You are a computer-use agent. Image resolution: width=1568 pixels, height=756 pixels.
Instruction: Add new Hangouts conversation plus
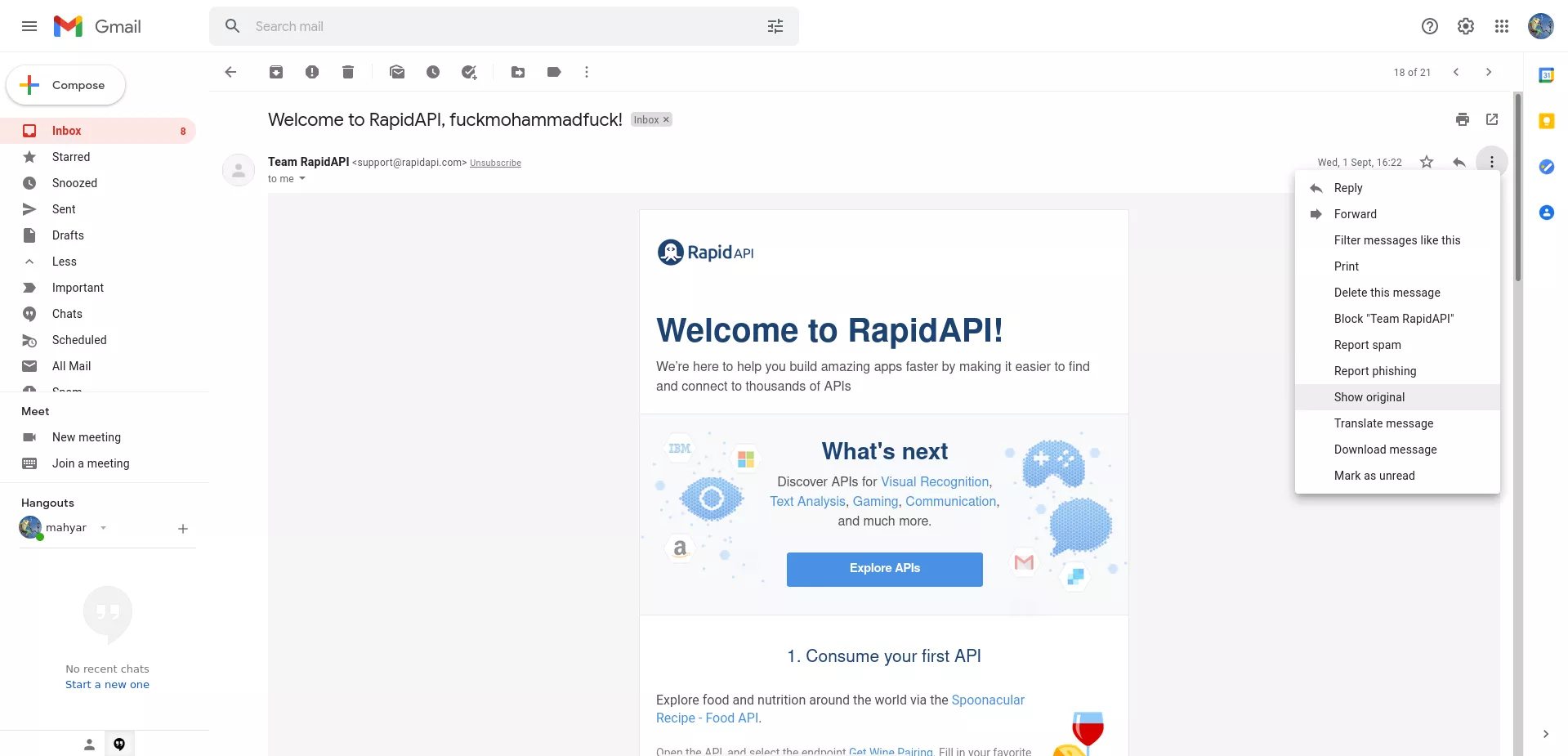pos(183,529)
